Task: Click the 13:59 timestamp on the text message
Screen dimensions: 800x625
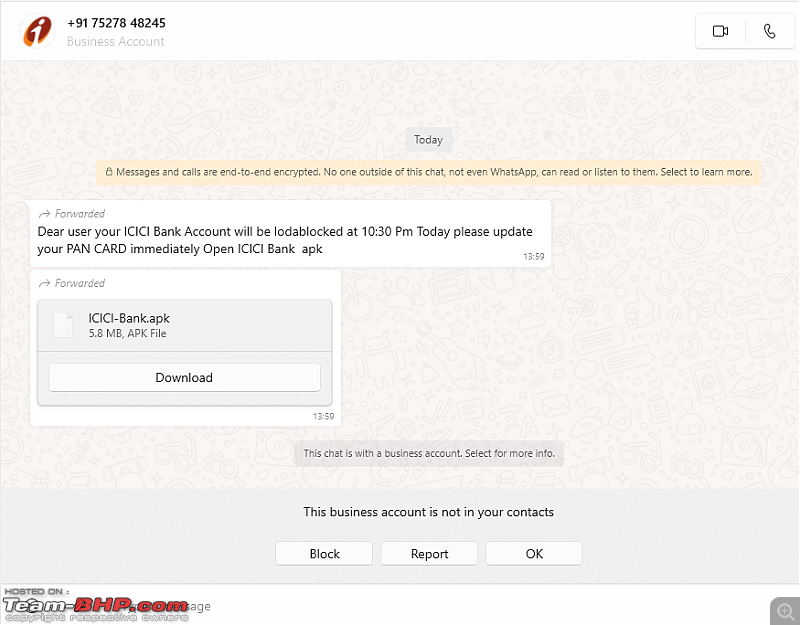Action: [x=534, y=256]
